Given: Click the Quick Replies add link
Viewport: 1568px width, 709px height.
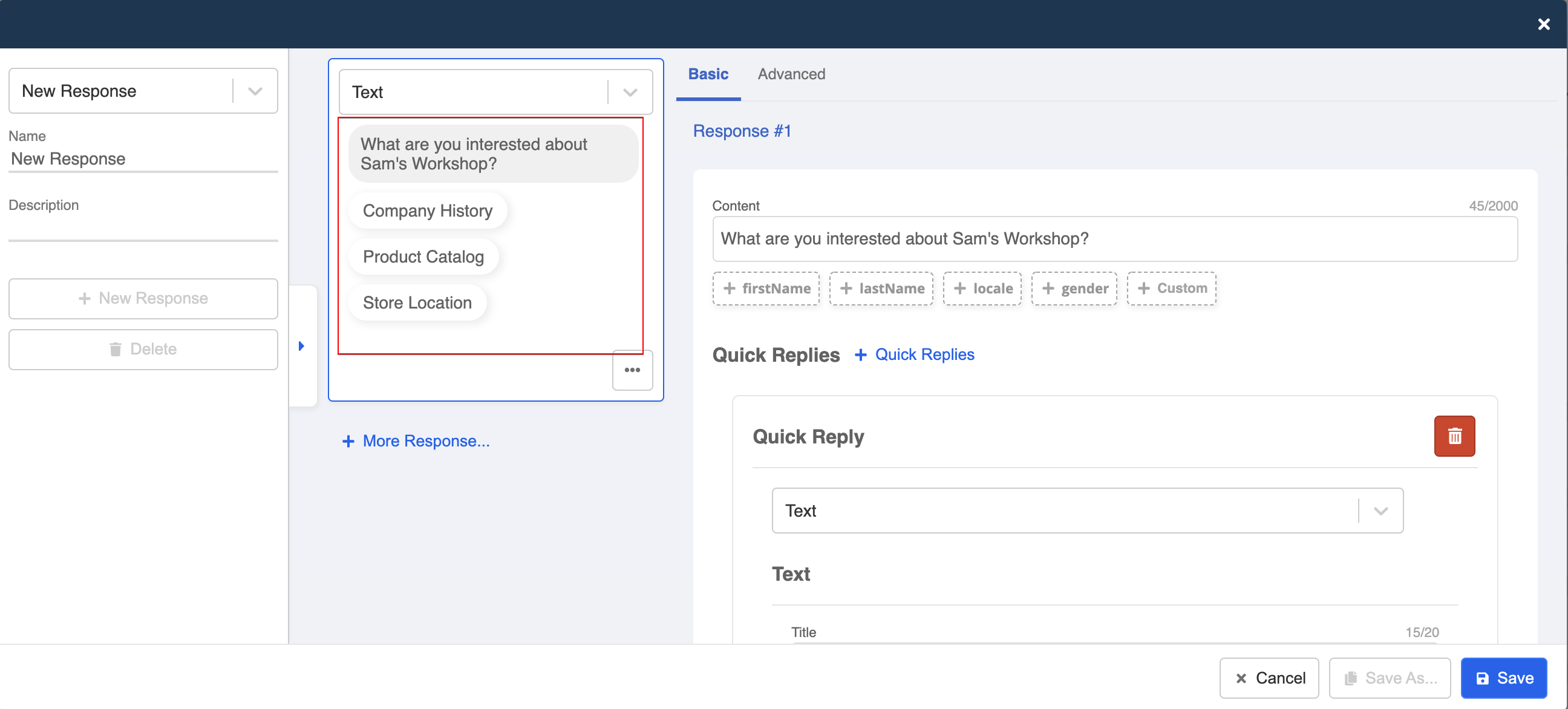Looking at the screenshot, I should point(914,354).
